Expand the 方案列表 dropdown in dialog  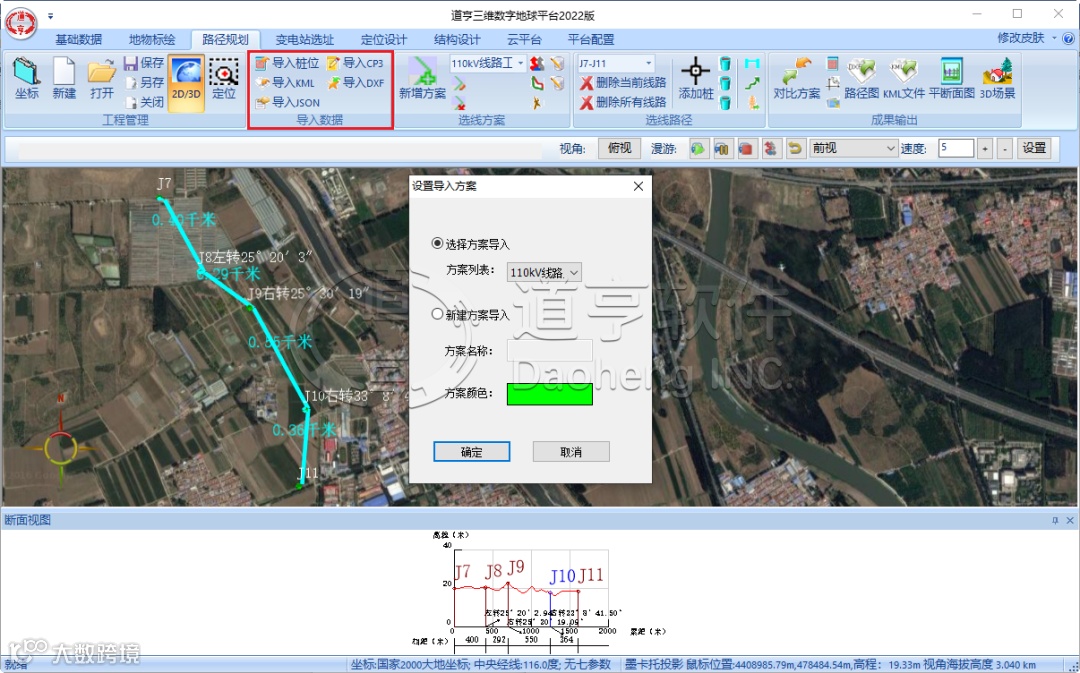point(574,273)
